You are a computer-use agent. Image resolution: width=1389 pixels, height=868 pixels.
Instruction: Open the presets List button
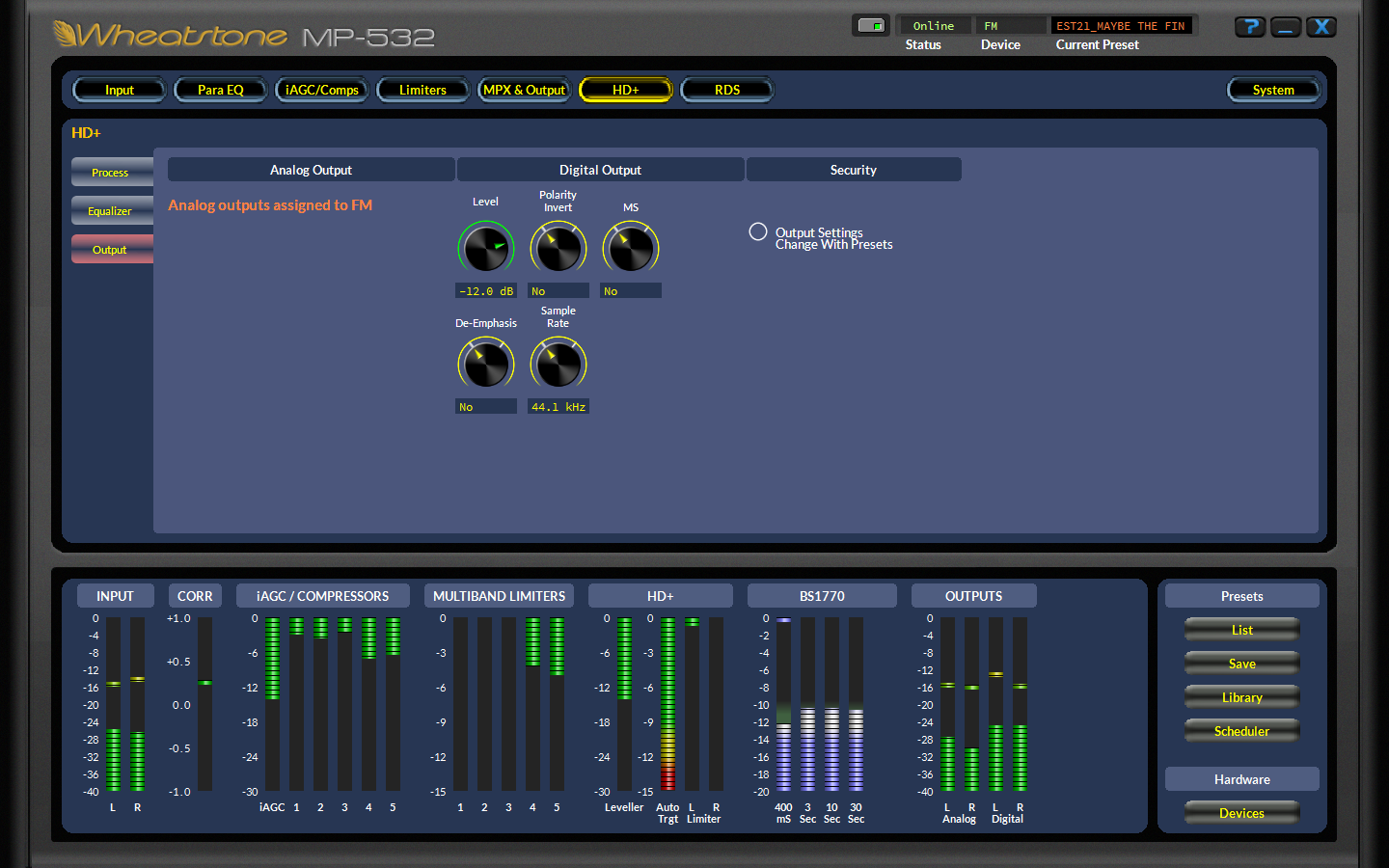[x=1242, y=630]
